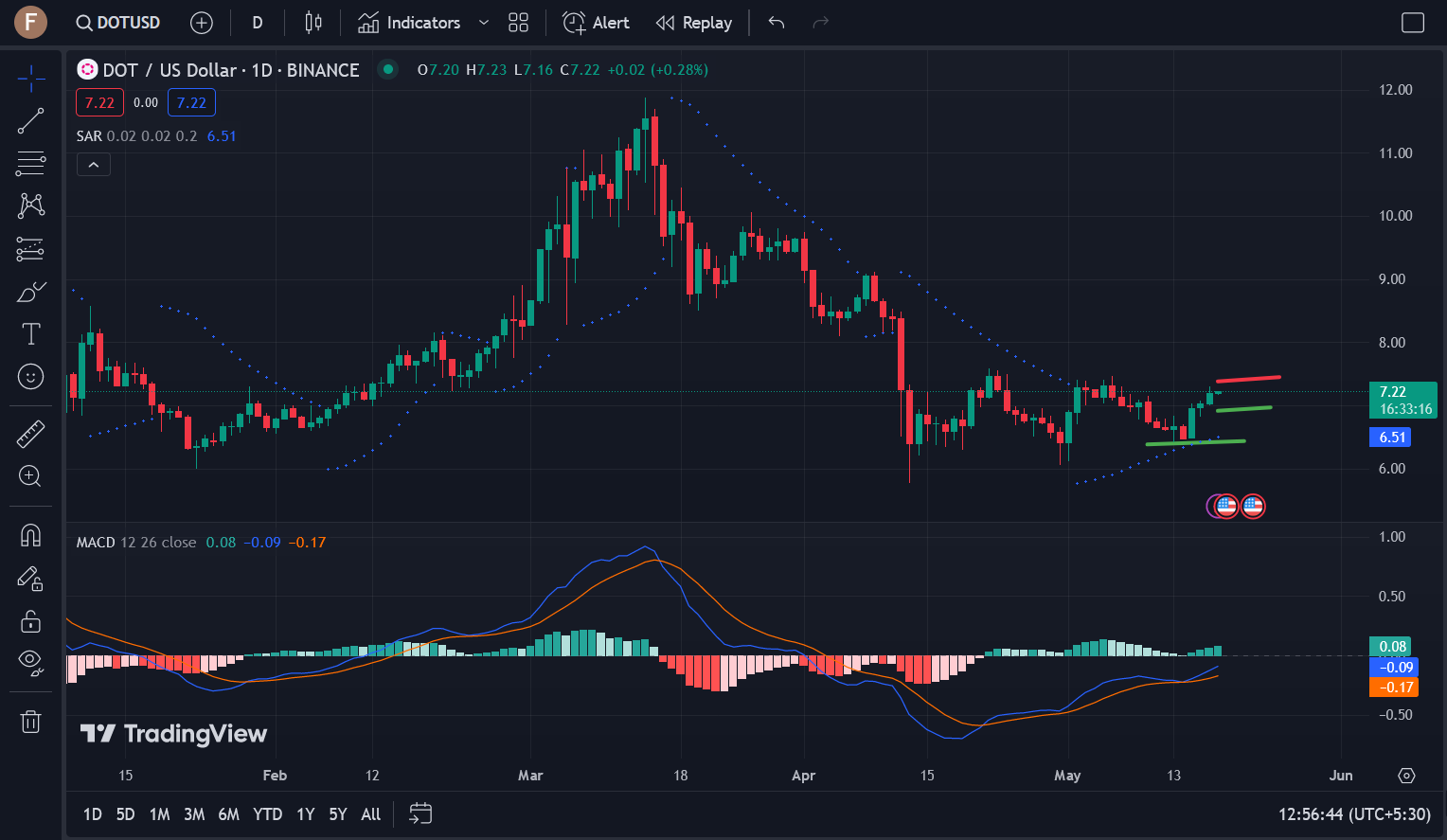Viewport: 1447px width, 840px height.
Task: Set the range to 3M
Action: click(x=194, y=814)
